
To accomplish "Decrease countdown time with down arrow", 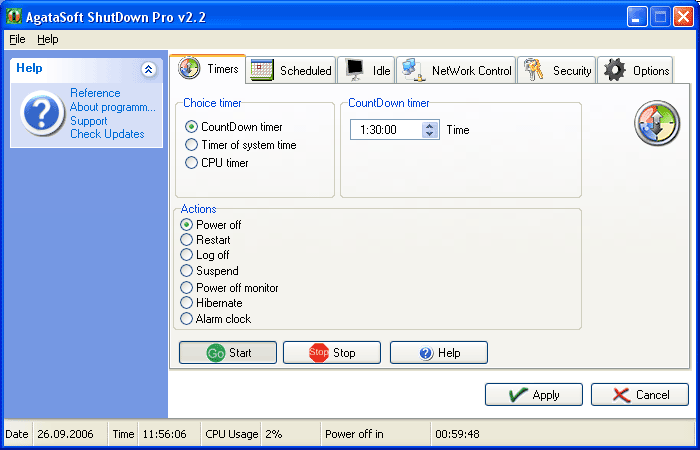I will (x=429, y=134).
